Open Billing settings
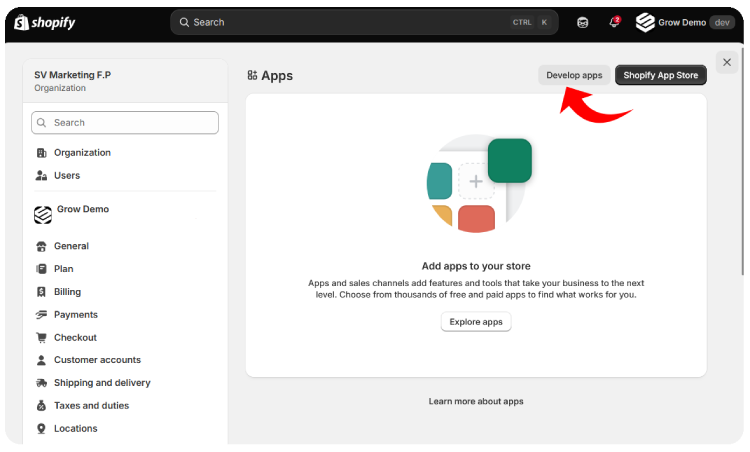This screenshot has height=452, width=750. coord(67,292)
